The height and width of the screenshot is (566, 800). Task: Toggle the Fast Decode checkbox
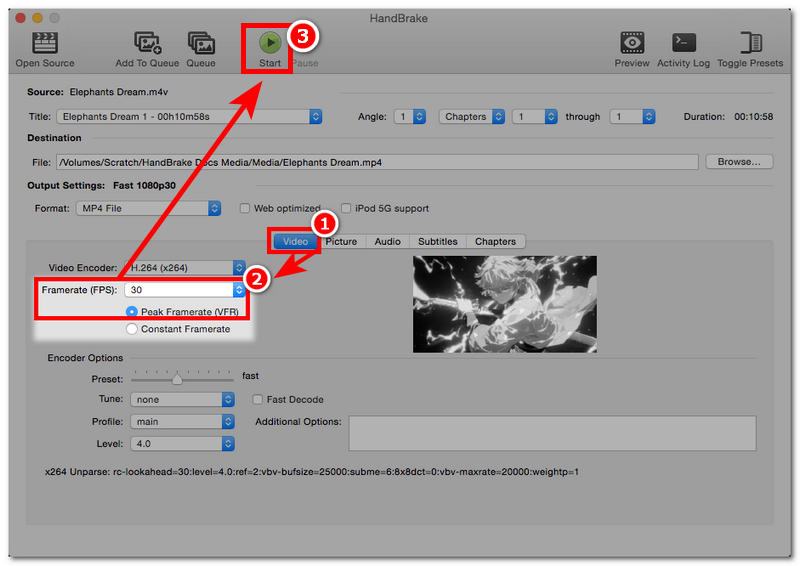[258, 400]
